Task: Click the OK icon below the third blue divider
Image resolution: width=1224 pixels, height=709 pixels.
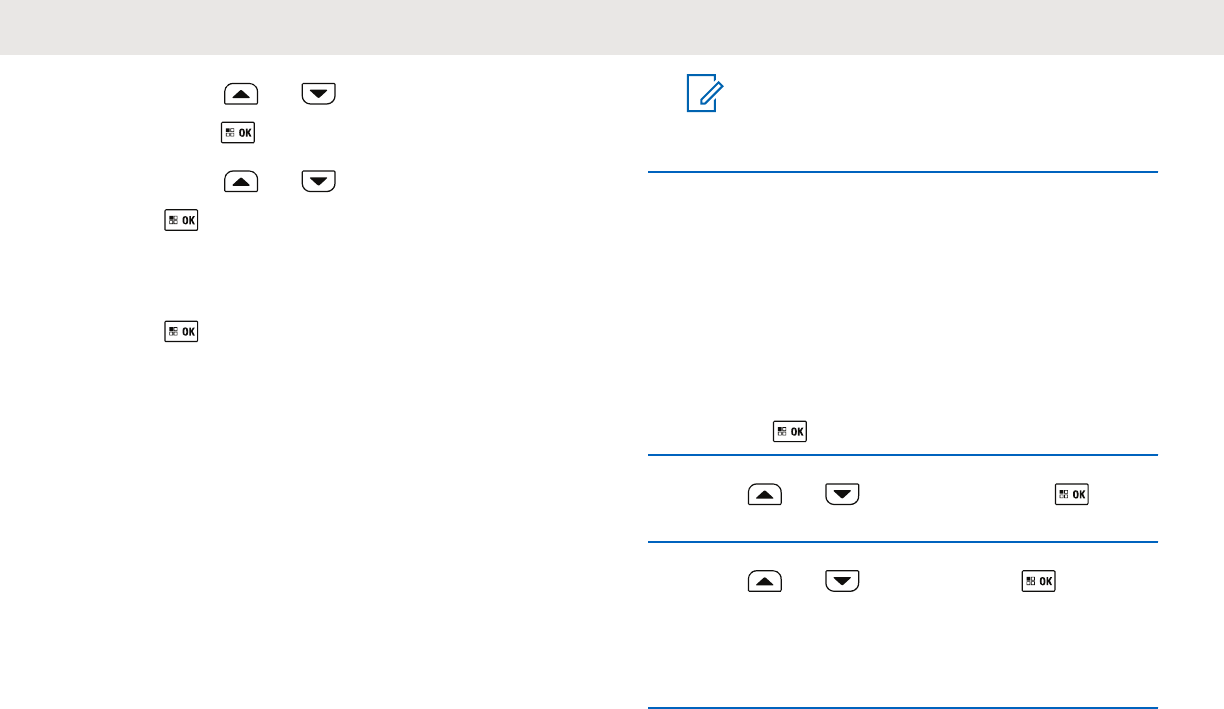Action: click(1038, 581)
